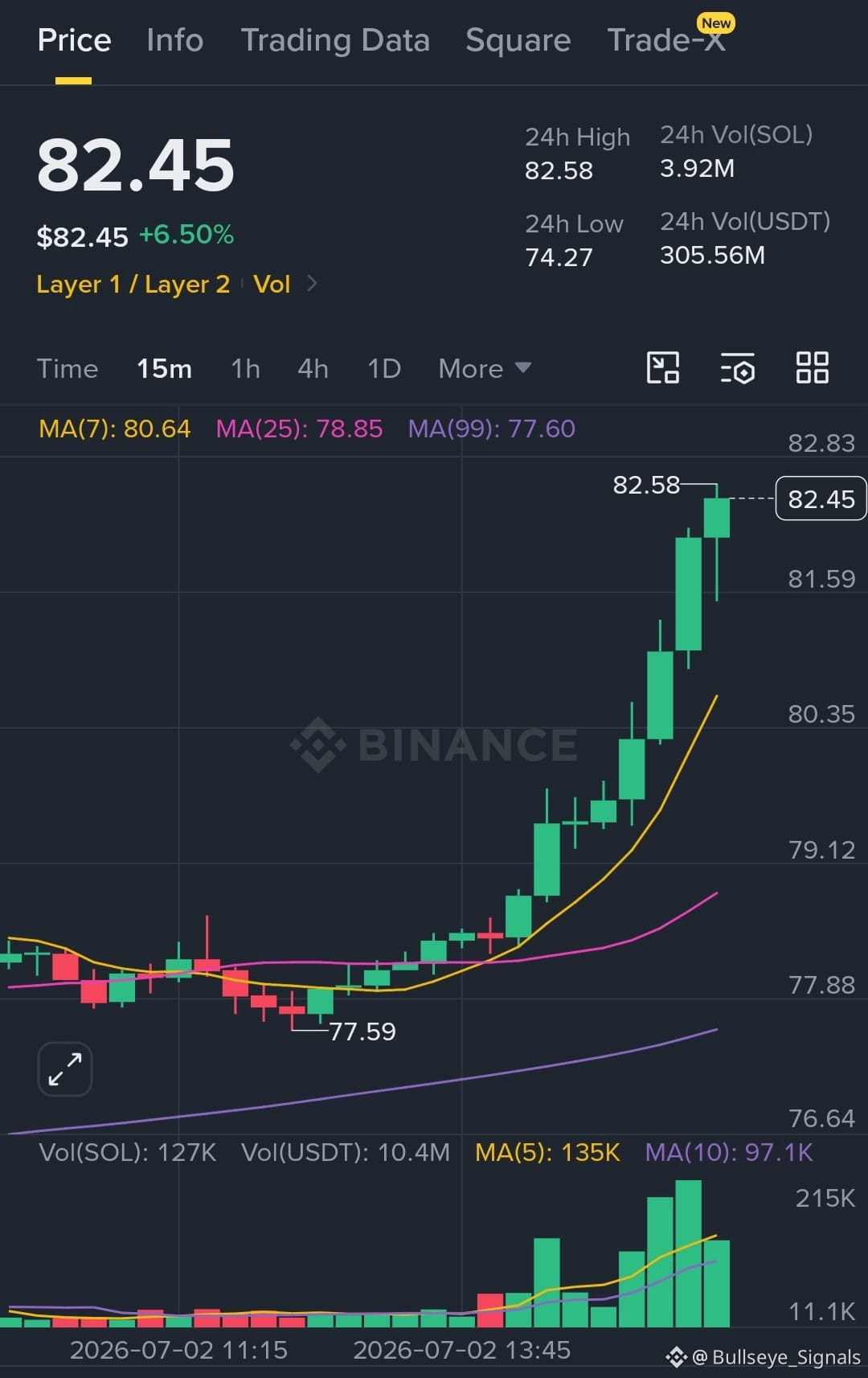
Task: Tap the volume MA(5): 135K label
Action: 547,1152
